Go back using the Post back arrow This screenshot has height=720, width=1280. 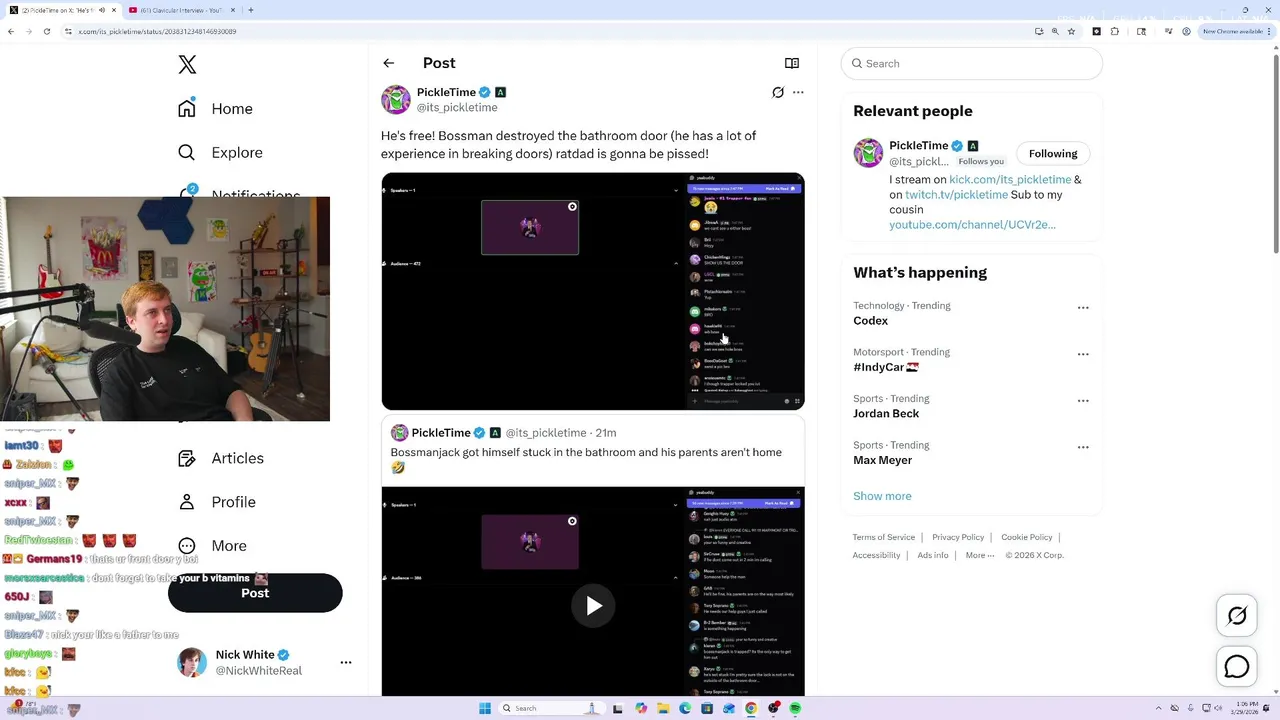tap(389, 63)
